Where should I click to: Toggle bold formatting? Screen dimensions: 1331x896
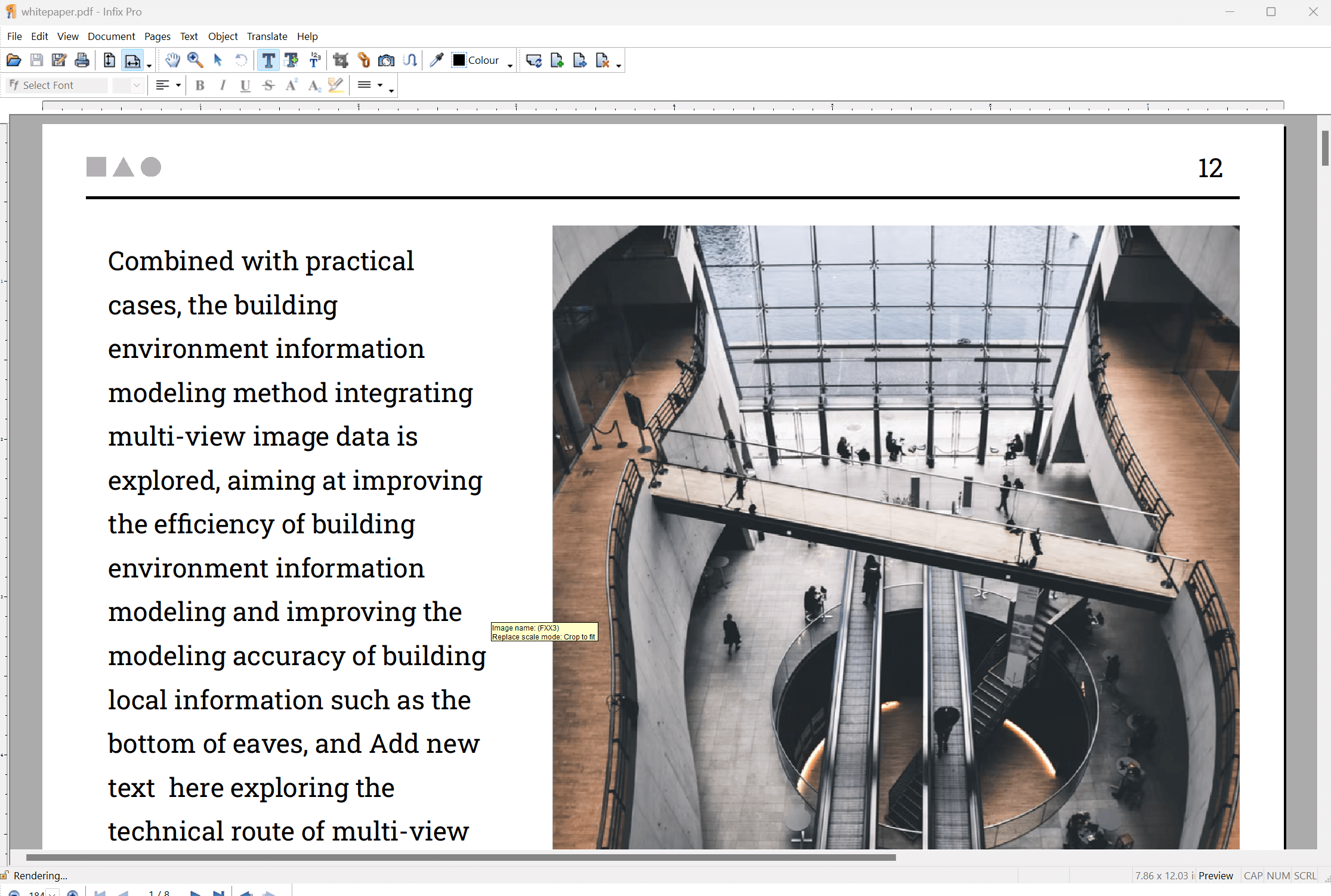199,85
